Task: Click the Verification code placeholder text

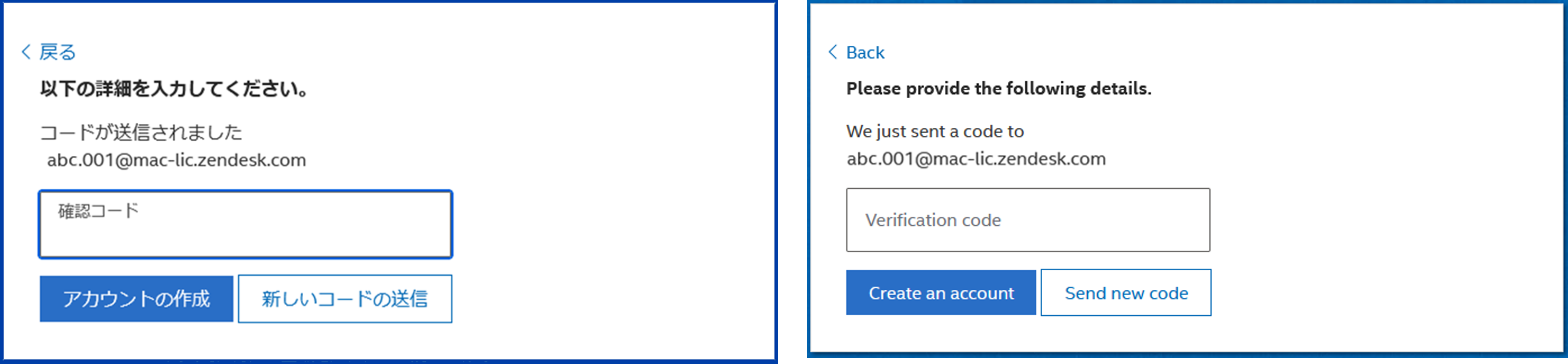Action: (x=933, y=220)
